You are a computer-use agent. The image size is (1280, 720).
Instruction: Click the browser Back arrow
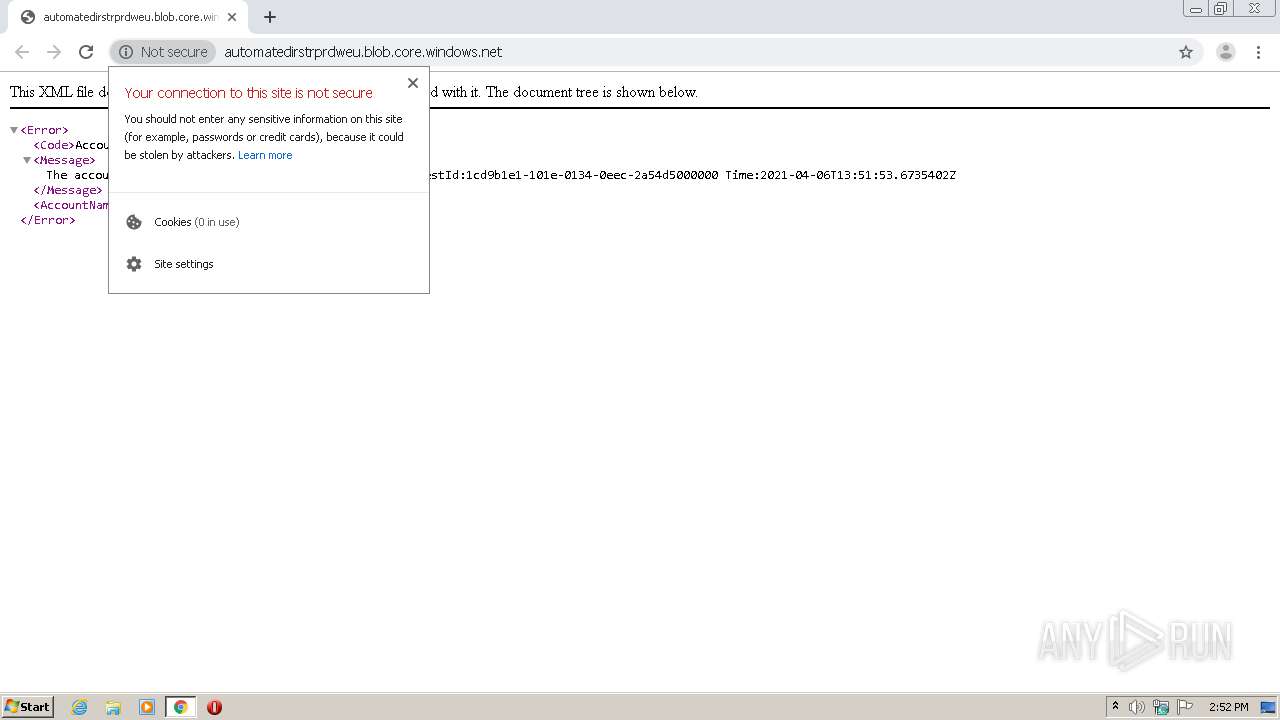pos(22,52)
